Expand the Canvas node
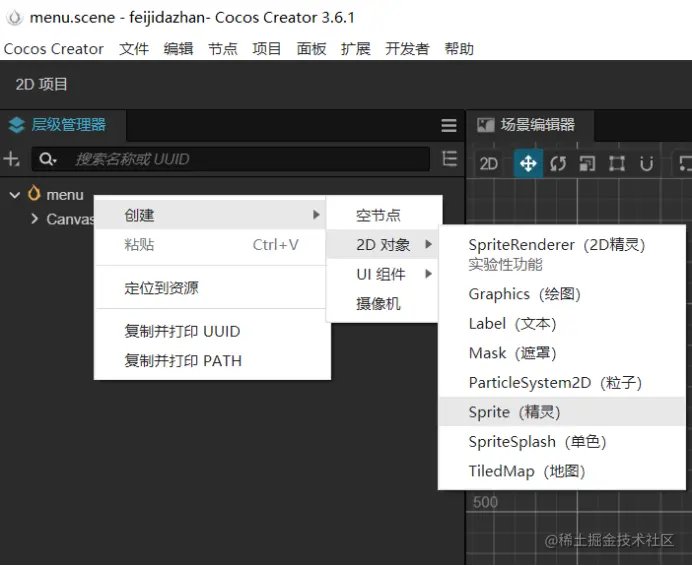Image resolution: width=692 pixels, height=566 pixels. (x=34, y=219)
